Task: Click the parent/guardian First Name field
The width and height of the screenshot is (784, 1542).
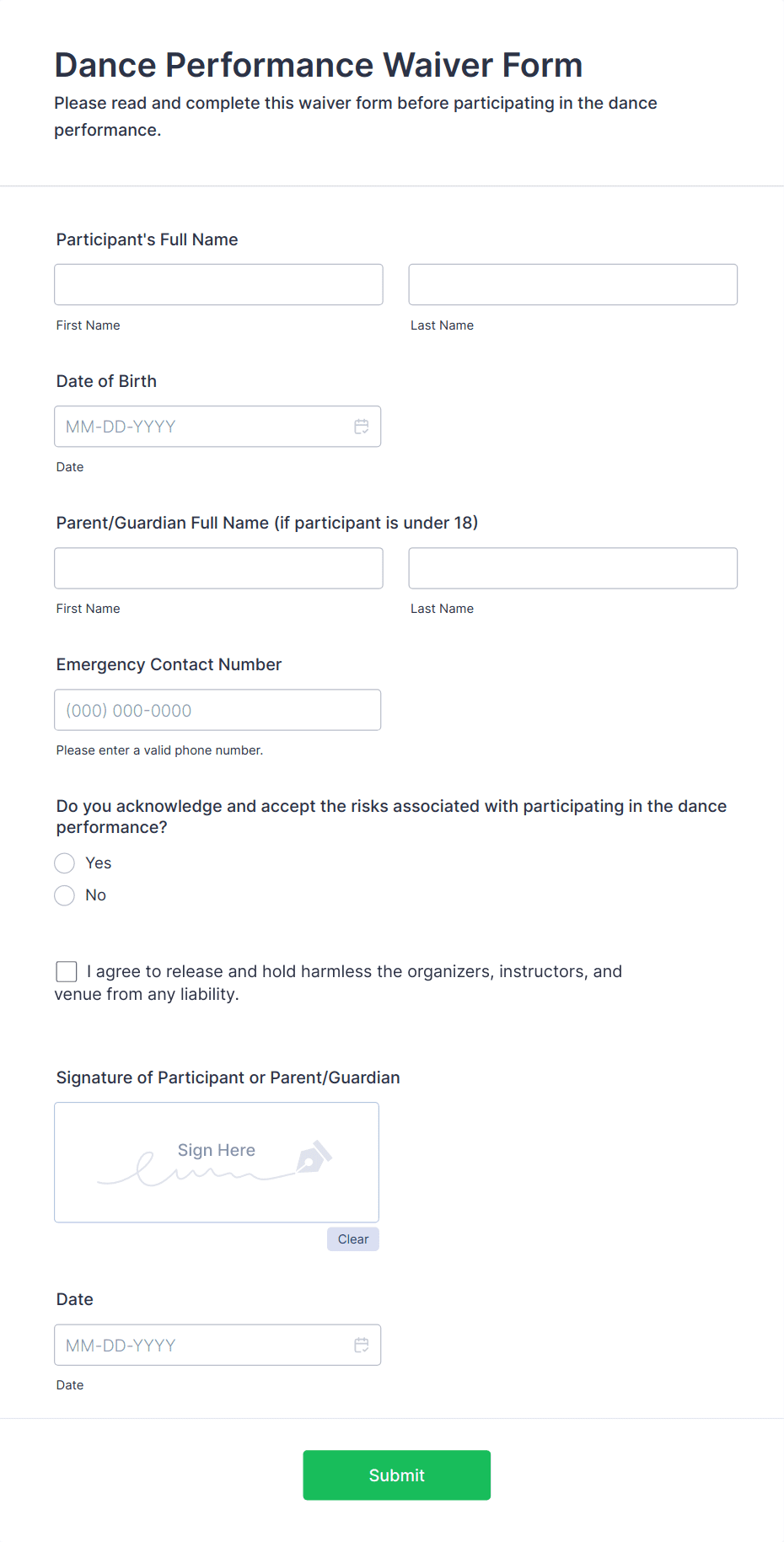Action: 217,568
